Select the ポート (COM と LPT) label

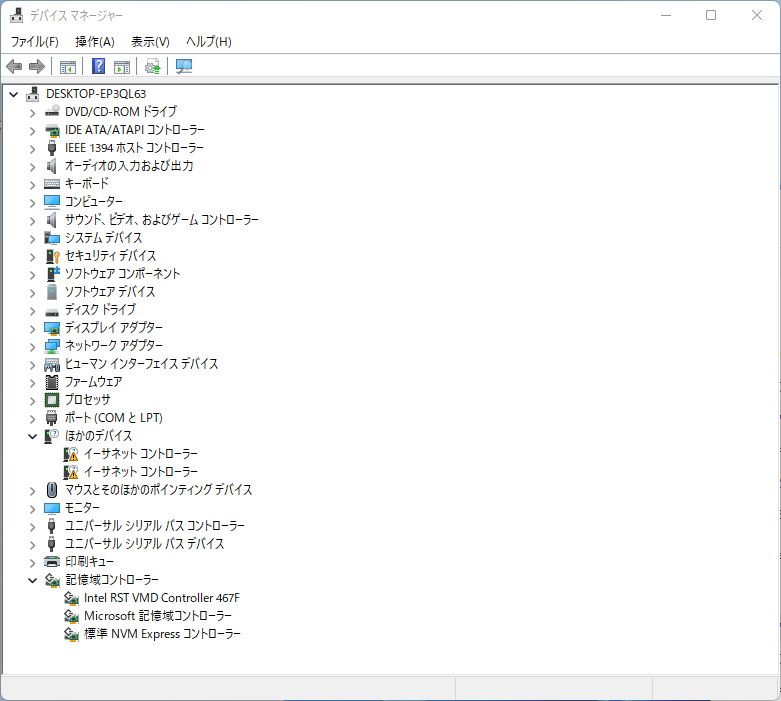pyautogui.click(x=114, y=418)
